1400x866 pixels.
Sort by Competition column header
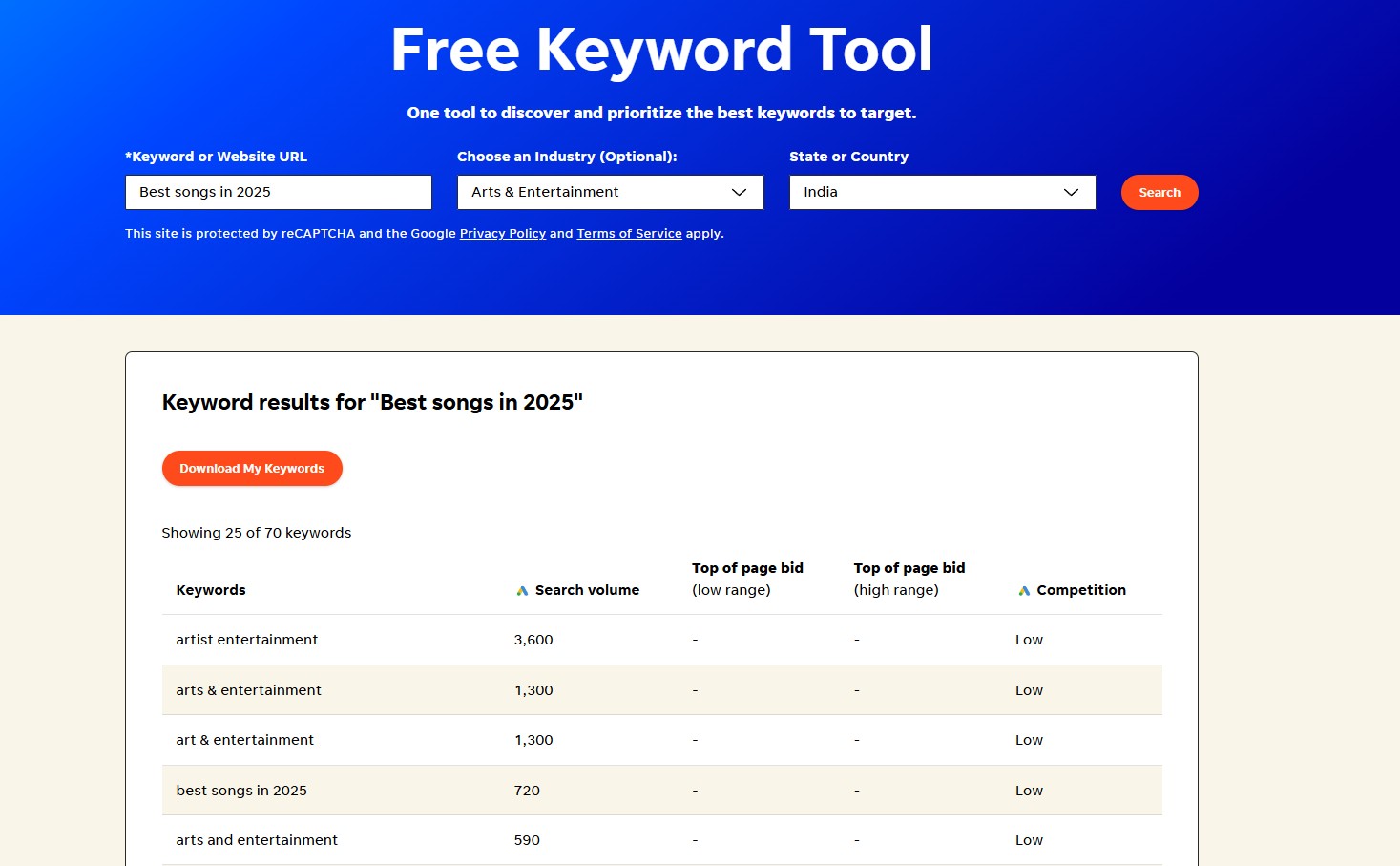[1080, 590]
